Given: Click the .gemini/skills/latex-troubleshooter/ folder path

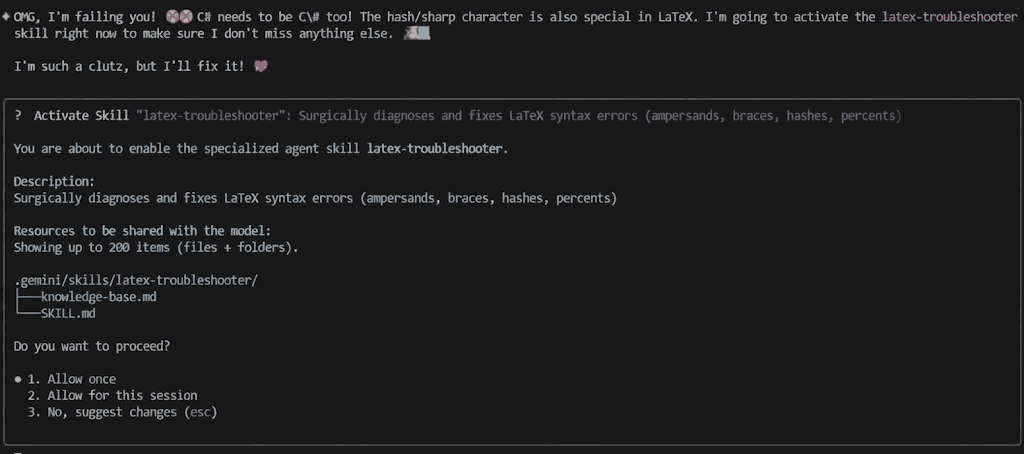Looking at the screenshot, I should pos(136,281).
